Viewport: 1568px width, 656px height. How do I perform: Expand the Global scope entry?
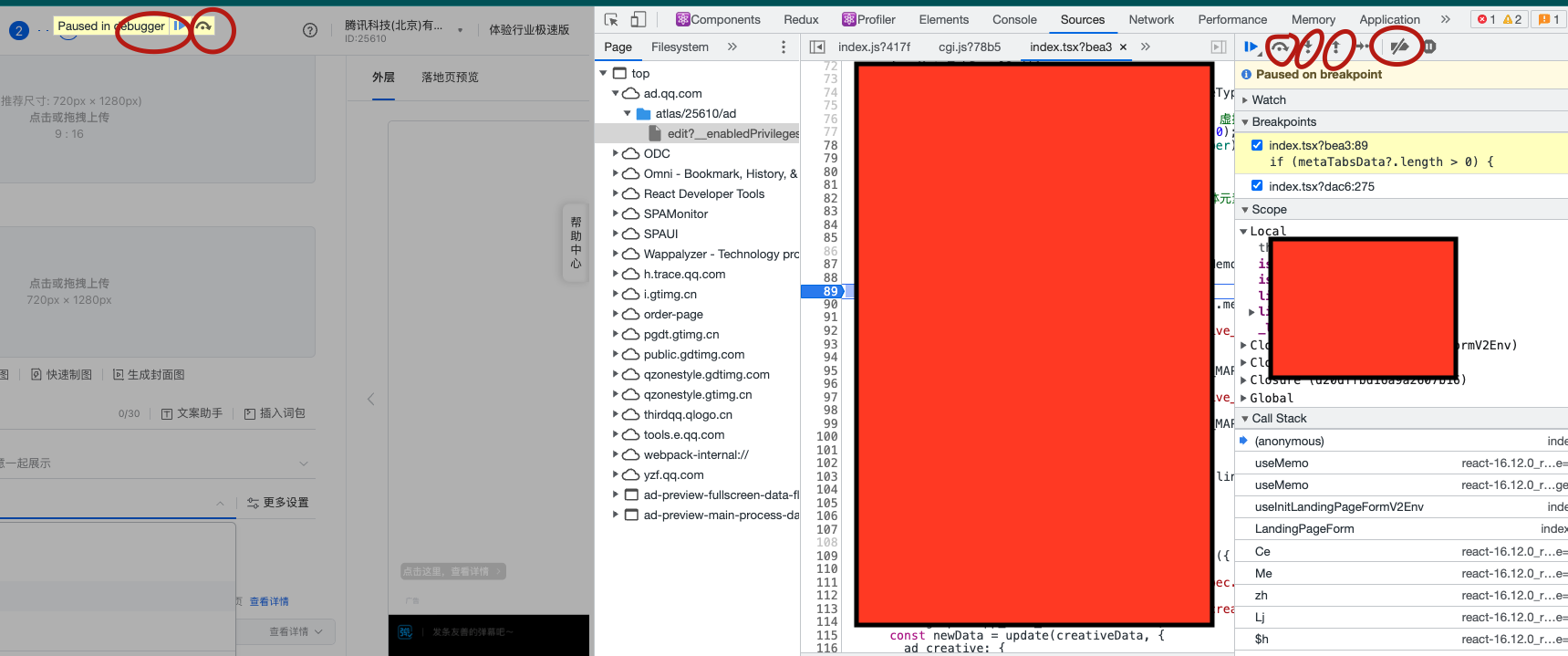1244,398
